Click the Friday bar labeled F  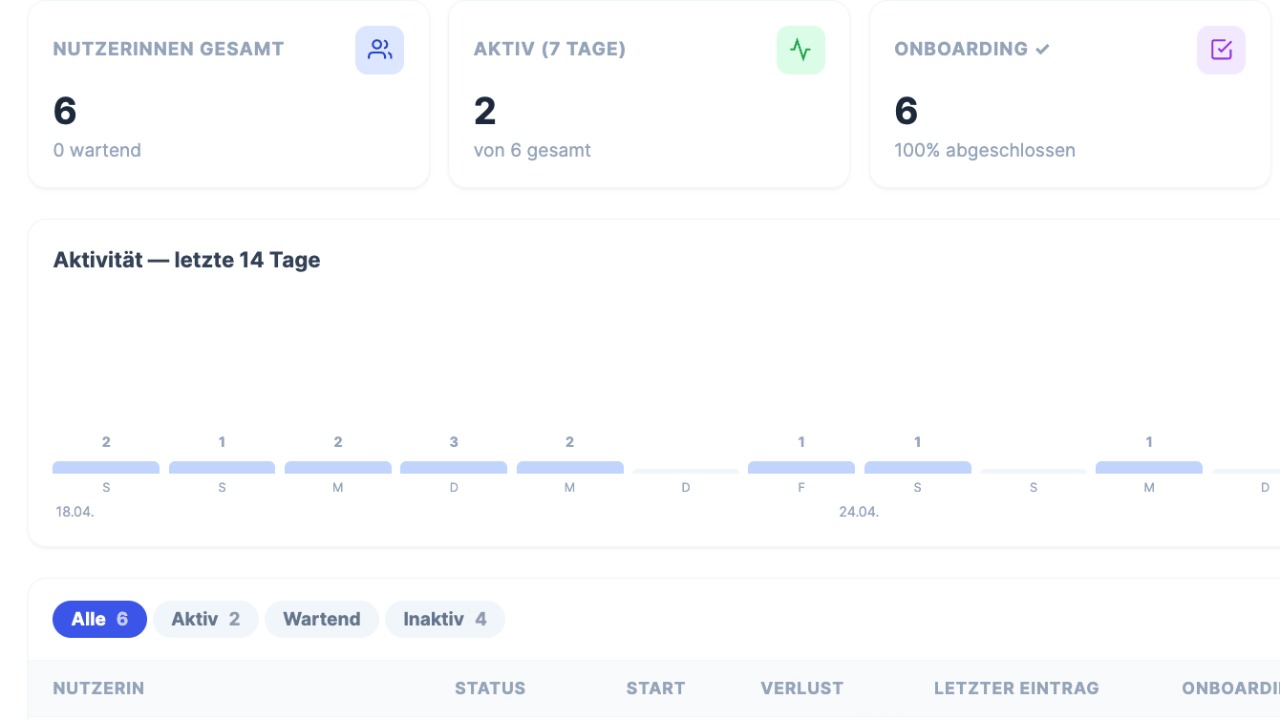(x=801, y=467)
